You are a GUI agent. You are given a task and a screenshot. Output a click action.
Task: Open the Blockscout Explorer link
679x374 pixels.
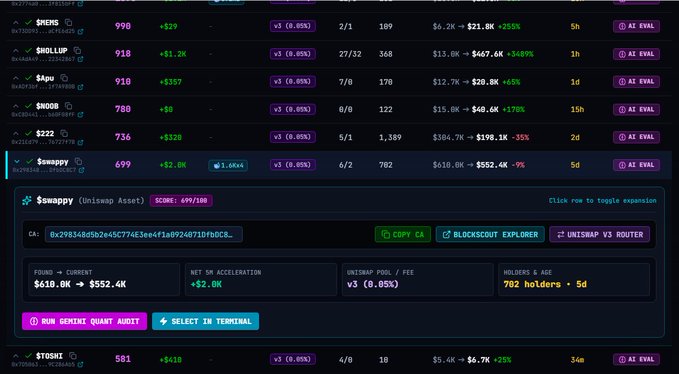pyautogui.click(x=490, y=235)
